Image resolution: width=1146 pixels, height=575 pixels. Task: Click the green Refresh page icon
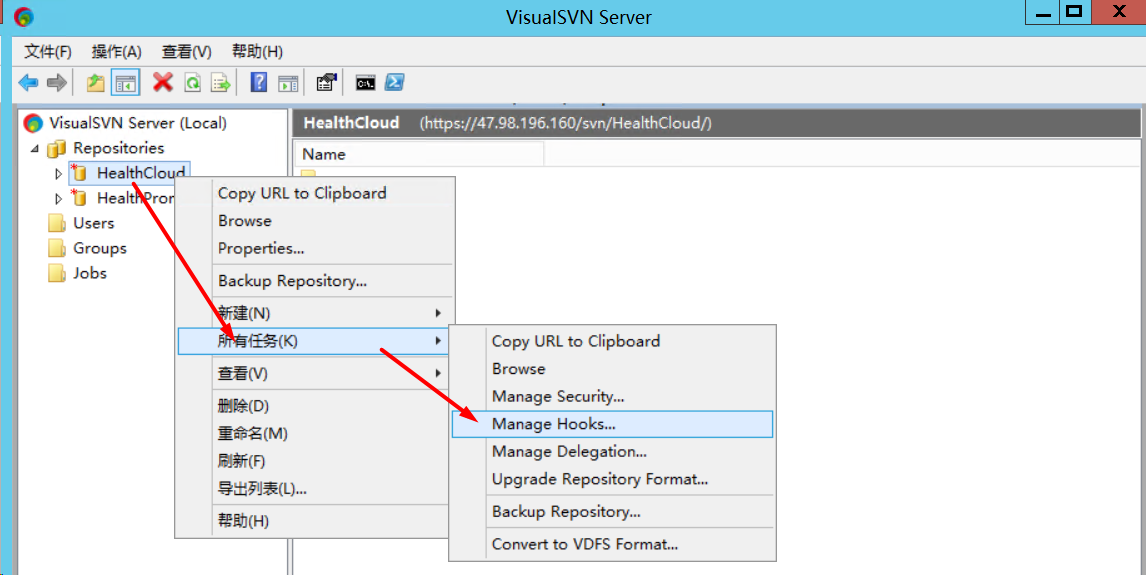(x=192, y=83)
